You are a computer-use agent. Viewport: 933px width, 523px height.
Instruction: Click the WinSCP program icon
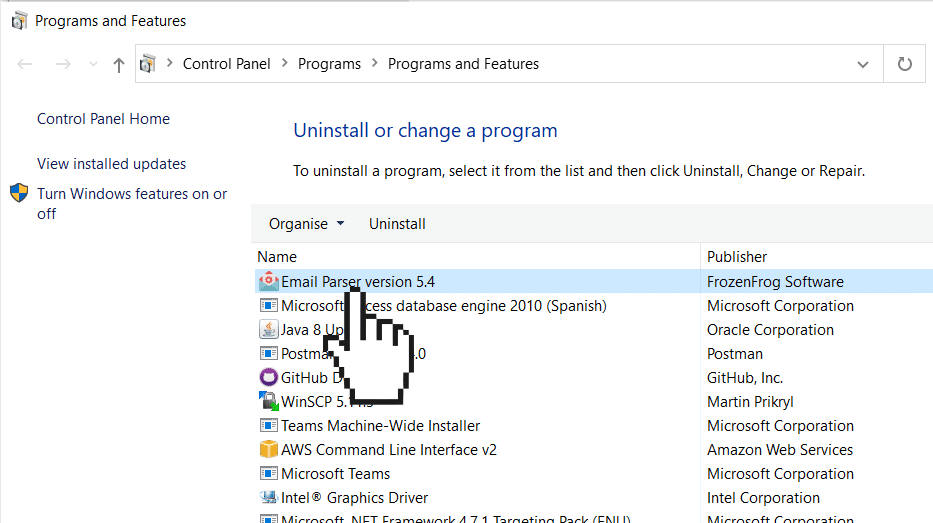(269, 401)
